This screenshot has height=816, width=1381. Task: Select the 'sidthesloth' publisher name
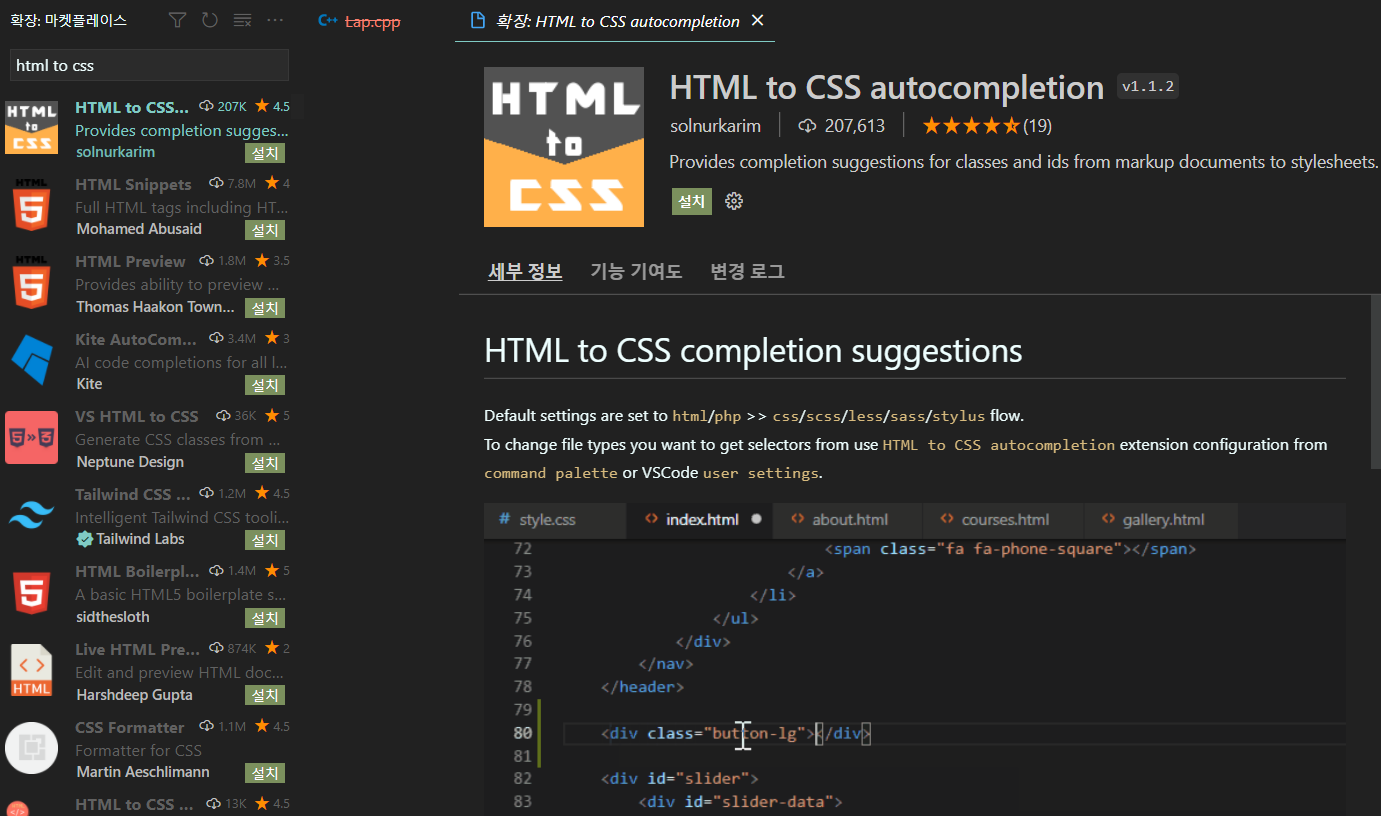pos(113,617)
